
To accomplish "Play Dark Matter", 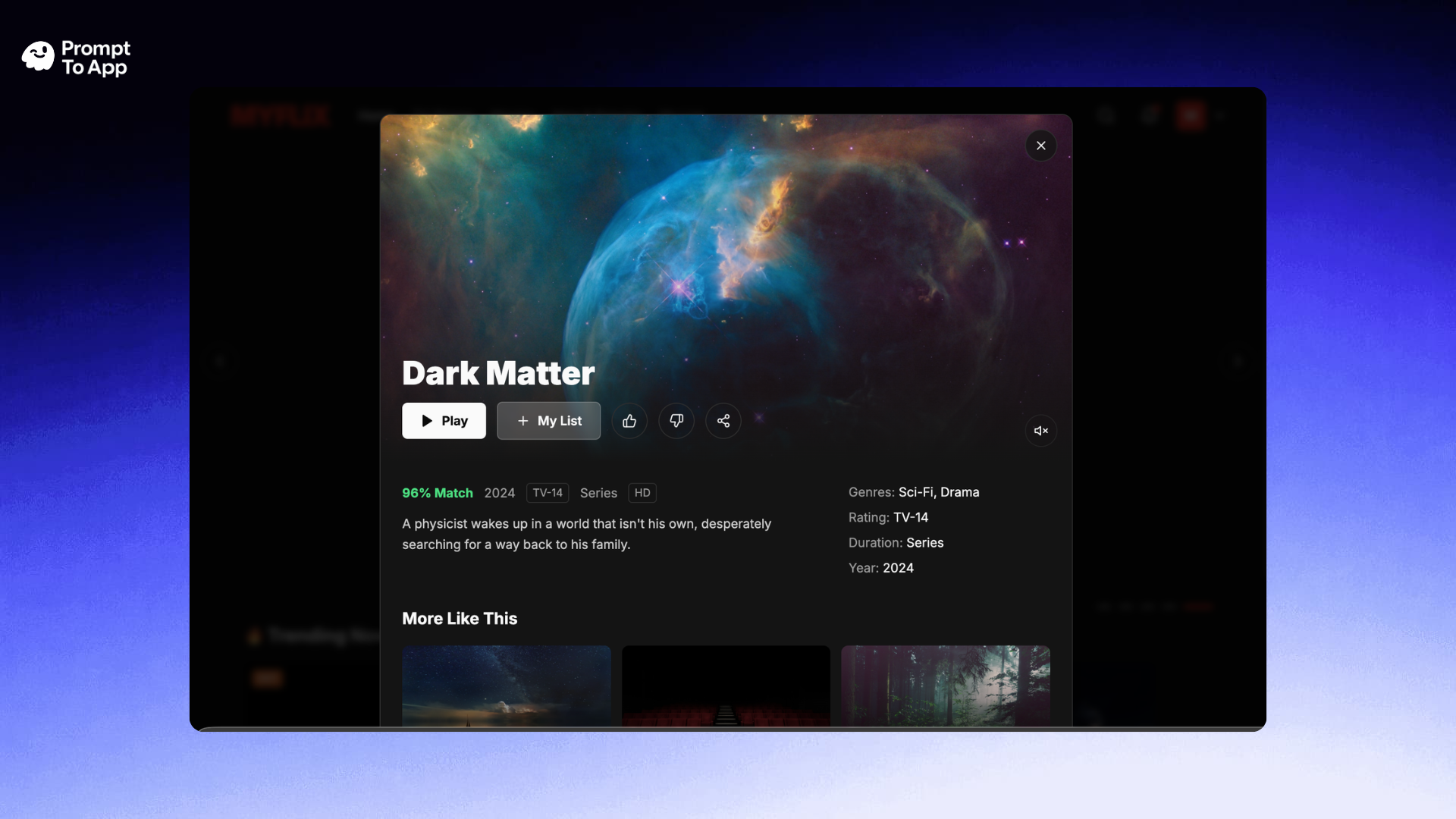I will click(x=444, y=421).
